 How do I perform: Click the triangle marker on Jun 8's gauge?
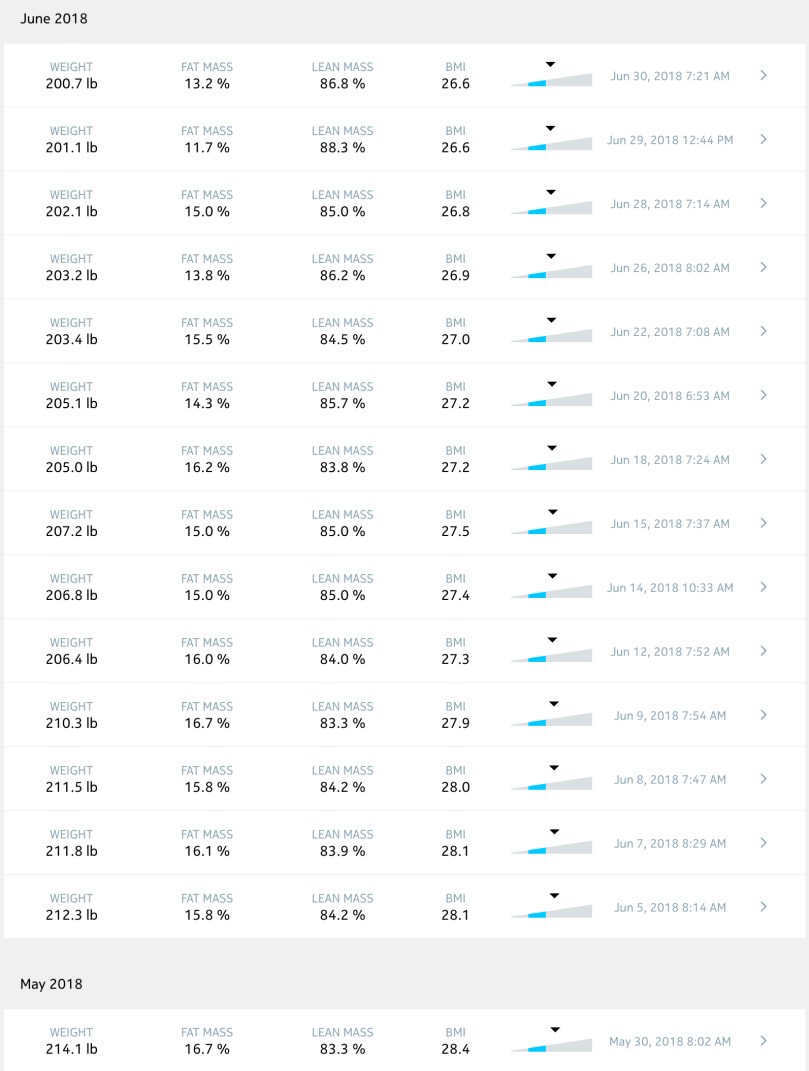click(x=553, y=767)
